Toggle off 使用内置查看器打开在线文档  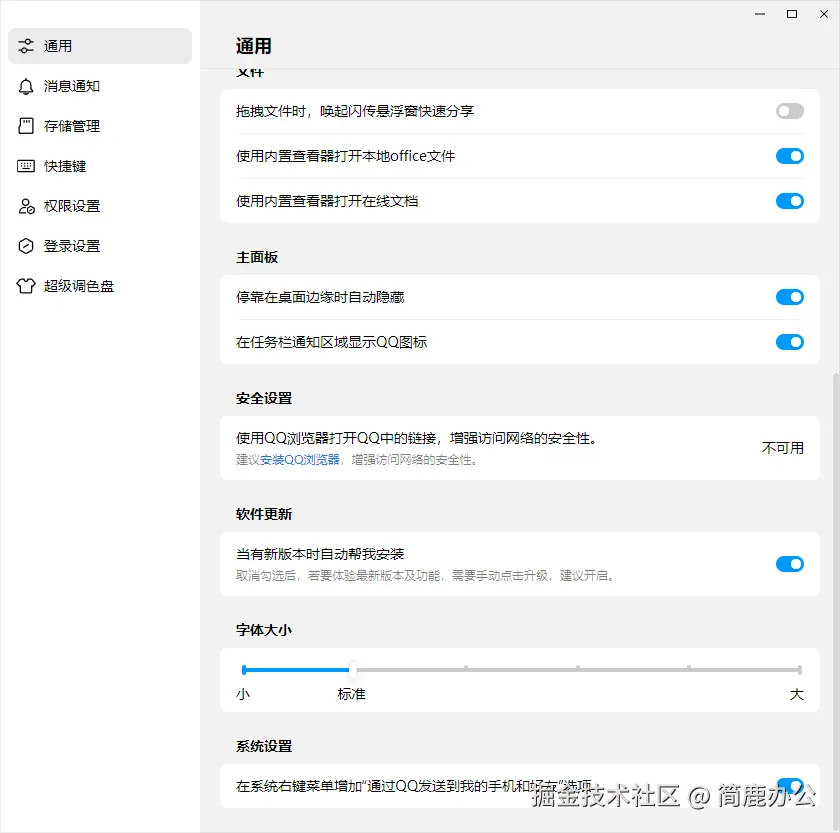coord(789,201)
